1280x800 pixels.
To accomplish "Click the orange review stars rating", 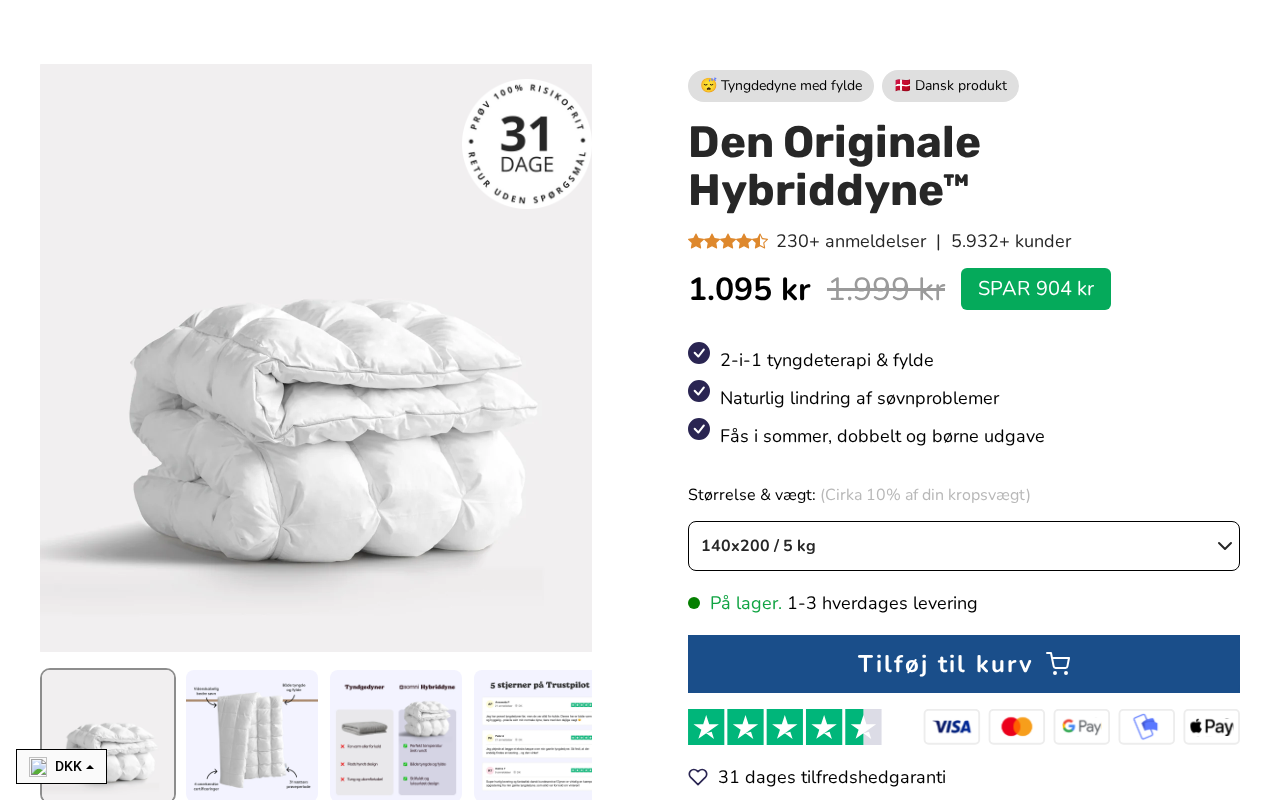I will point(728,241).
